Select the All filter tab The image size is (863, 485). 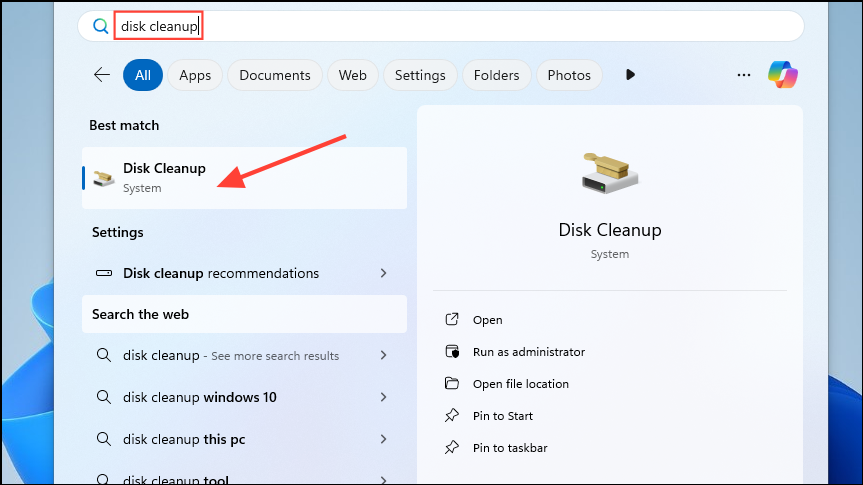click(x=143, y=75)
